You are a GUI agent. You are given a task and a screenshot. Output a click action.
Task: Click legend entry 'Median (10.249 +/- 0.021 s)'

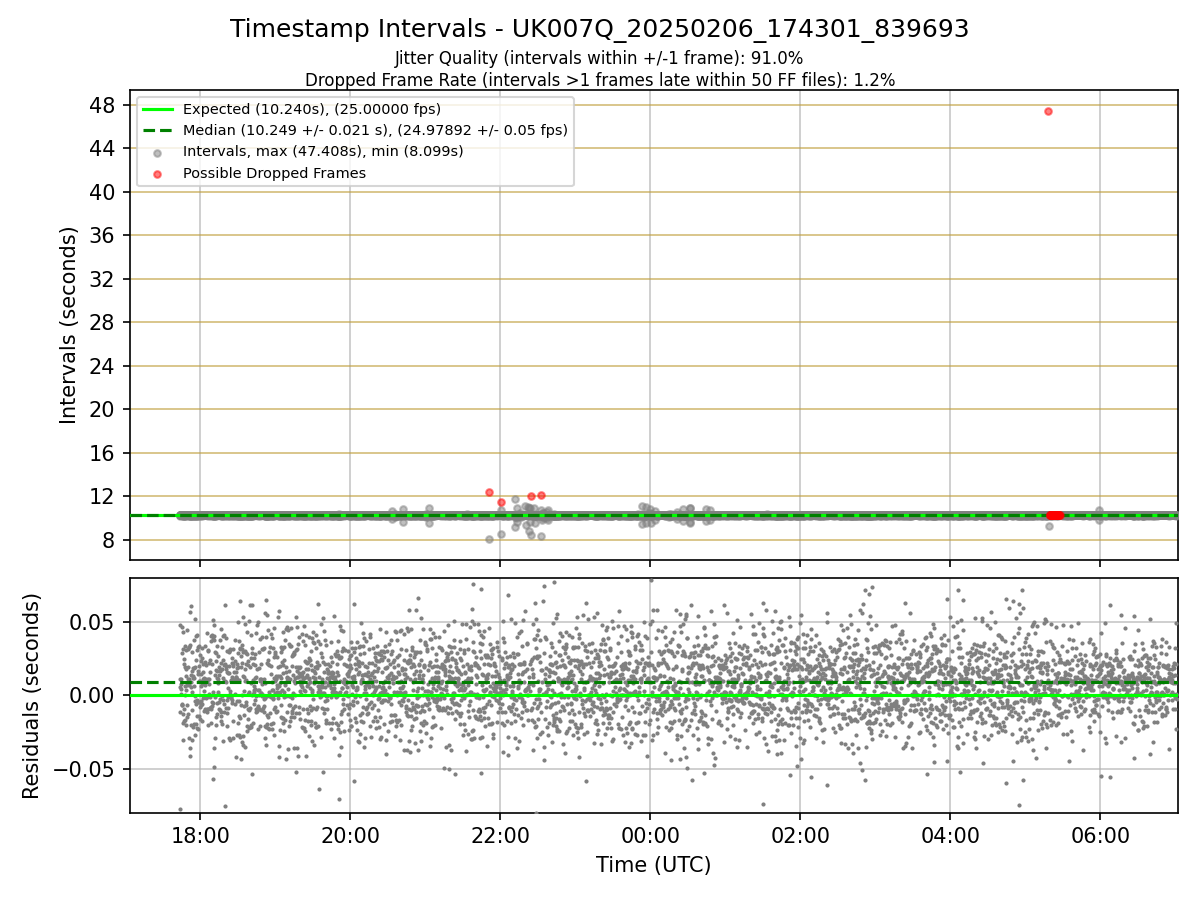coord(375,130)
